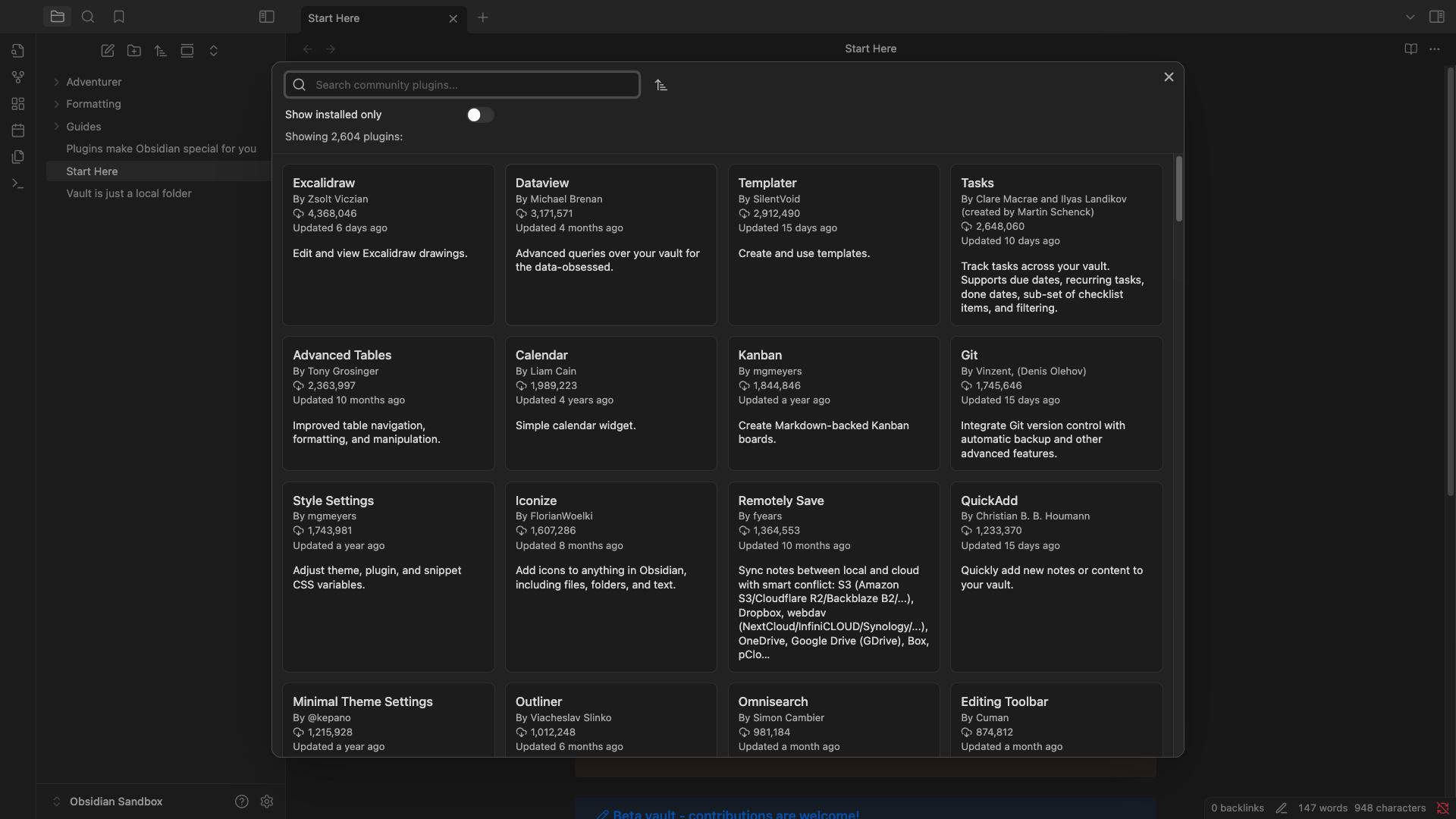Open the Tasks plugin card
Viewport: 1456px width, 819px height.
coord(1056,245)
